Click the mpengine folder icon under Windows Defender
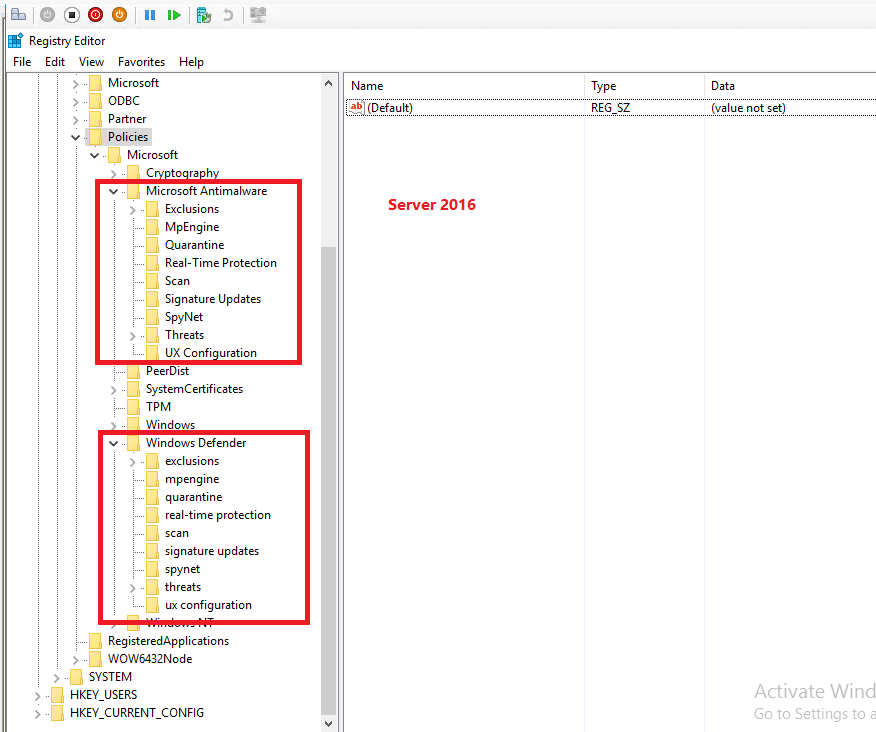The width and height of the screenshot is (876, 732). pos(153,479)
